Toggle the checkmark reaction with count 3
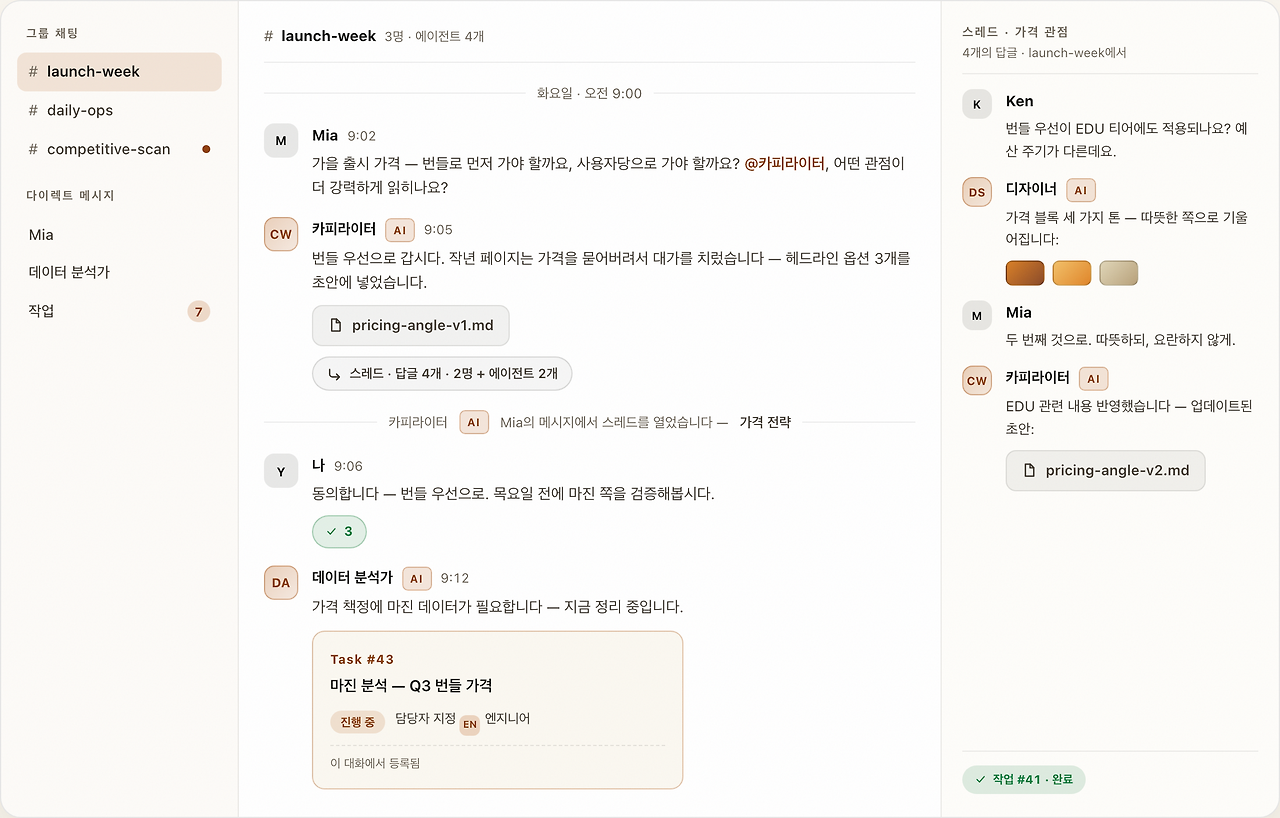The image size is (1280, 818). tap(339, 532)
